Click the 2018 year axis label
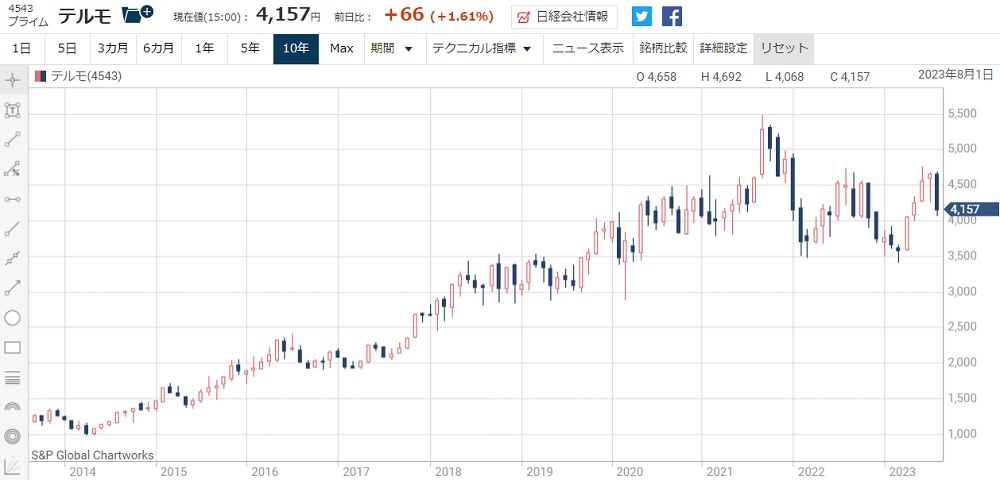This screenshot has height=480, width=1000. [x=446, y=472]
